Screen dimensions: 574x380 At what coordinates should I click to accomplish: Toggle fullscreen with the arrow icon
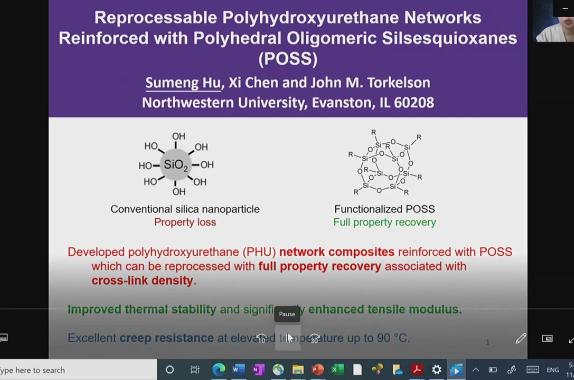coord(571,340)
